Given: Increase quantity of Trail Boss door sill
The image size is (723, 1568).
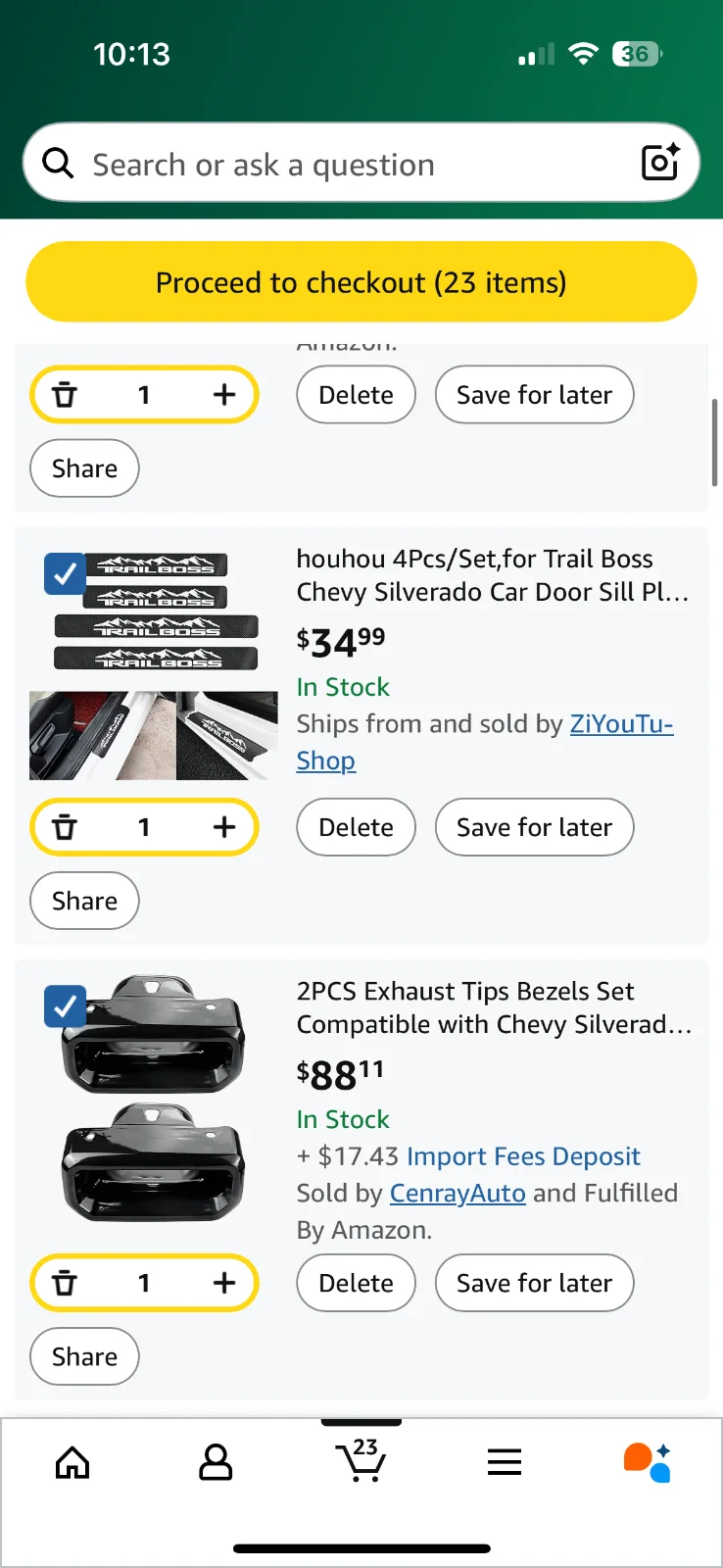Looking at the screenshot, I should [x=224, y=827].
